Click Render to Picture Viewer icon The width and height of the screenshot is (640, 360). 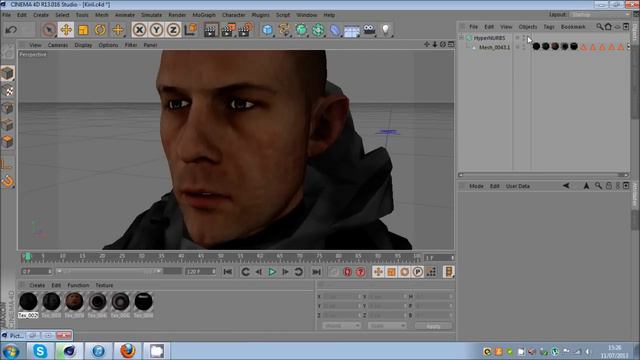(x=228, y=30)
